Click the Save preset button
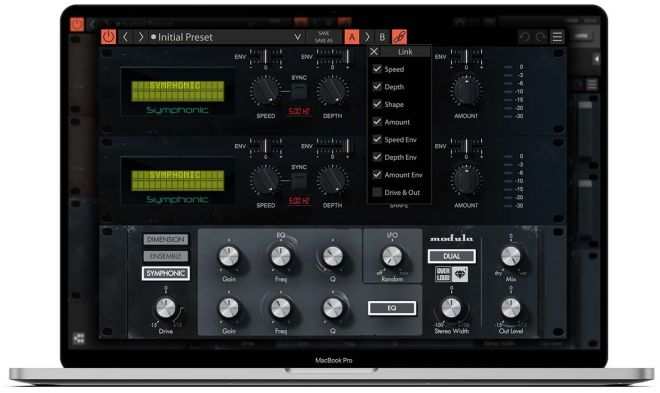The height and width of the screenshot is (393, 660). click(323, 34)
